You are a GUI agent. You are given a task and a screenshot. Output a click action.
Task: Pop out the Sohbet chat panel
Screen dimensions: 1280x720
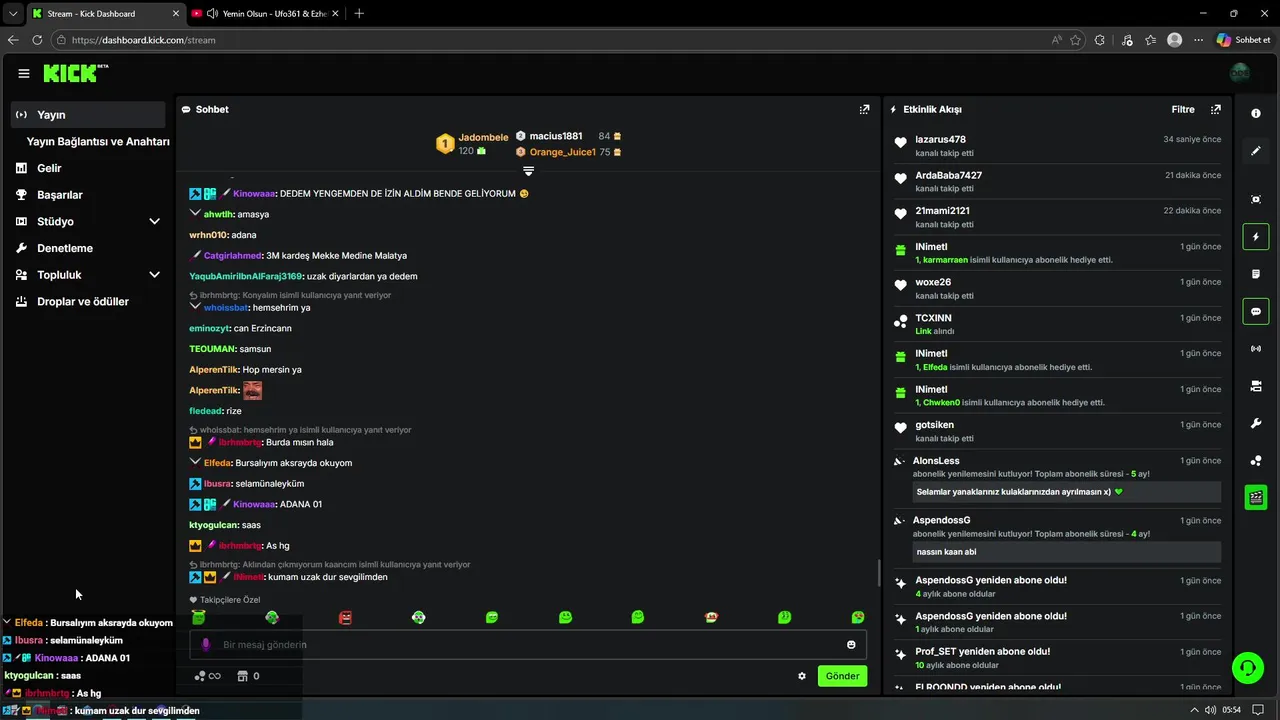(864, 109)
